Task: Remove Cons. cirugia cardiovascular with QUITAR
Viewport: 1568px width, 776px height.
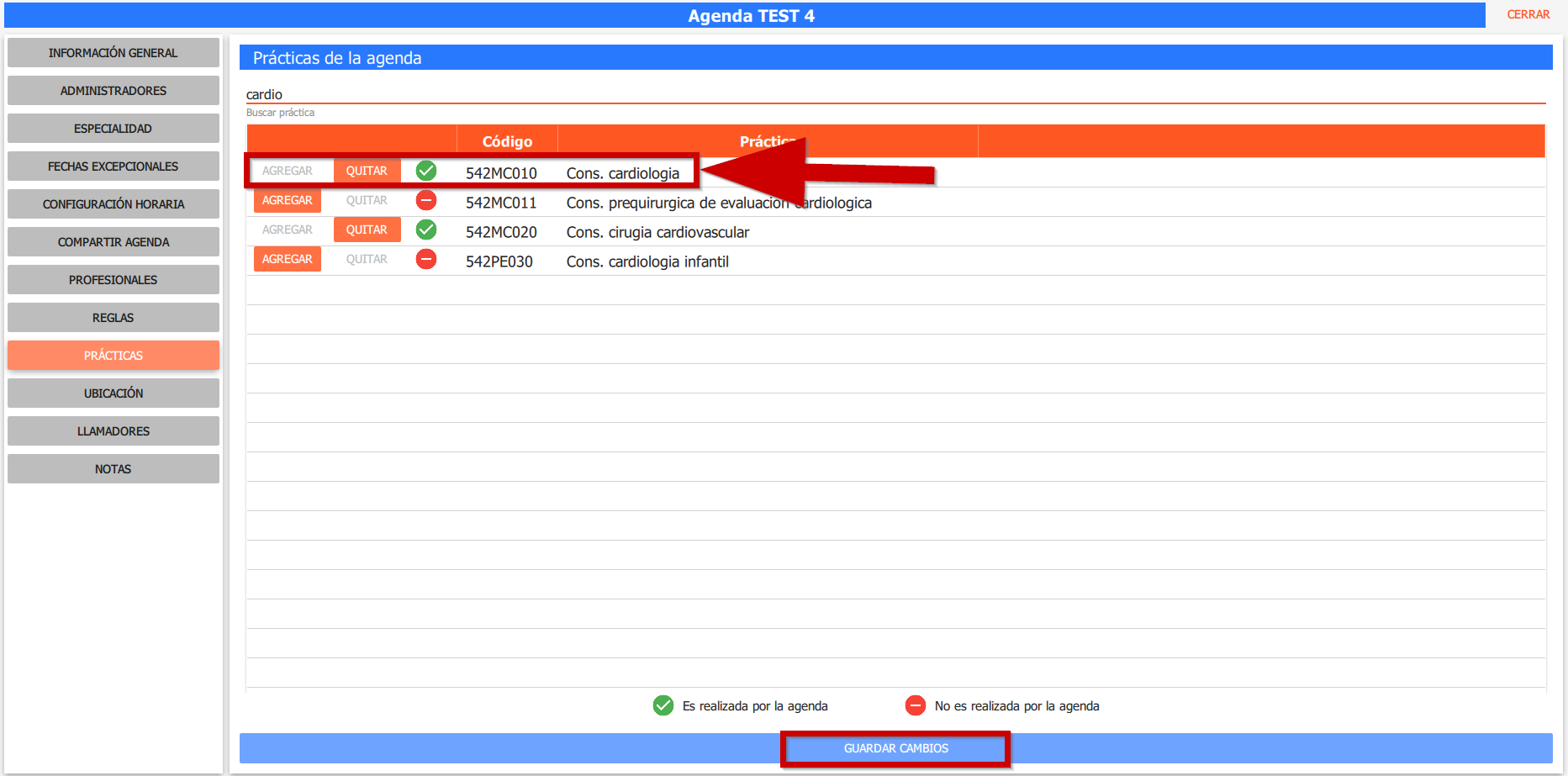Action: [367, 230]
